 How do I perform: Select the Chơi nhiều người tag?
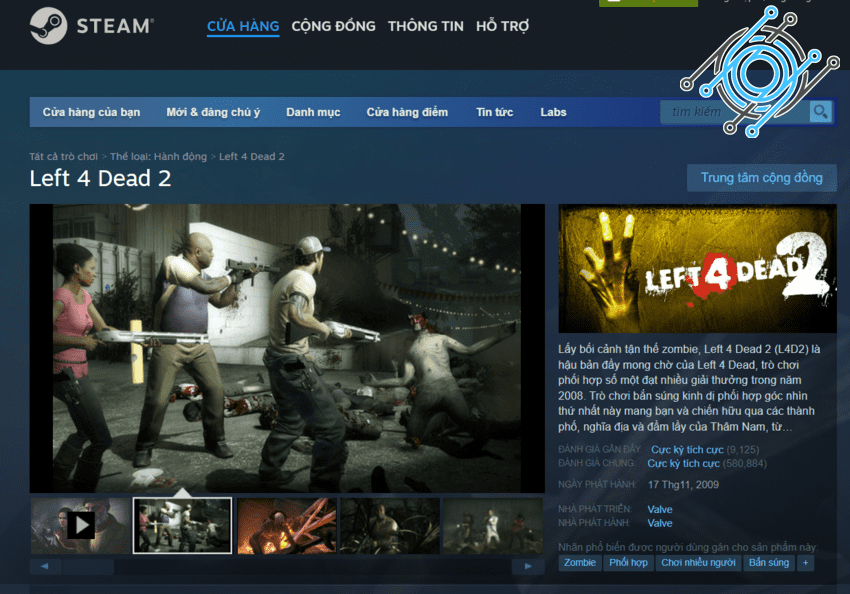click(x=698, y=563)
